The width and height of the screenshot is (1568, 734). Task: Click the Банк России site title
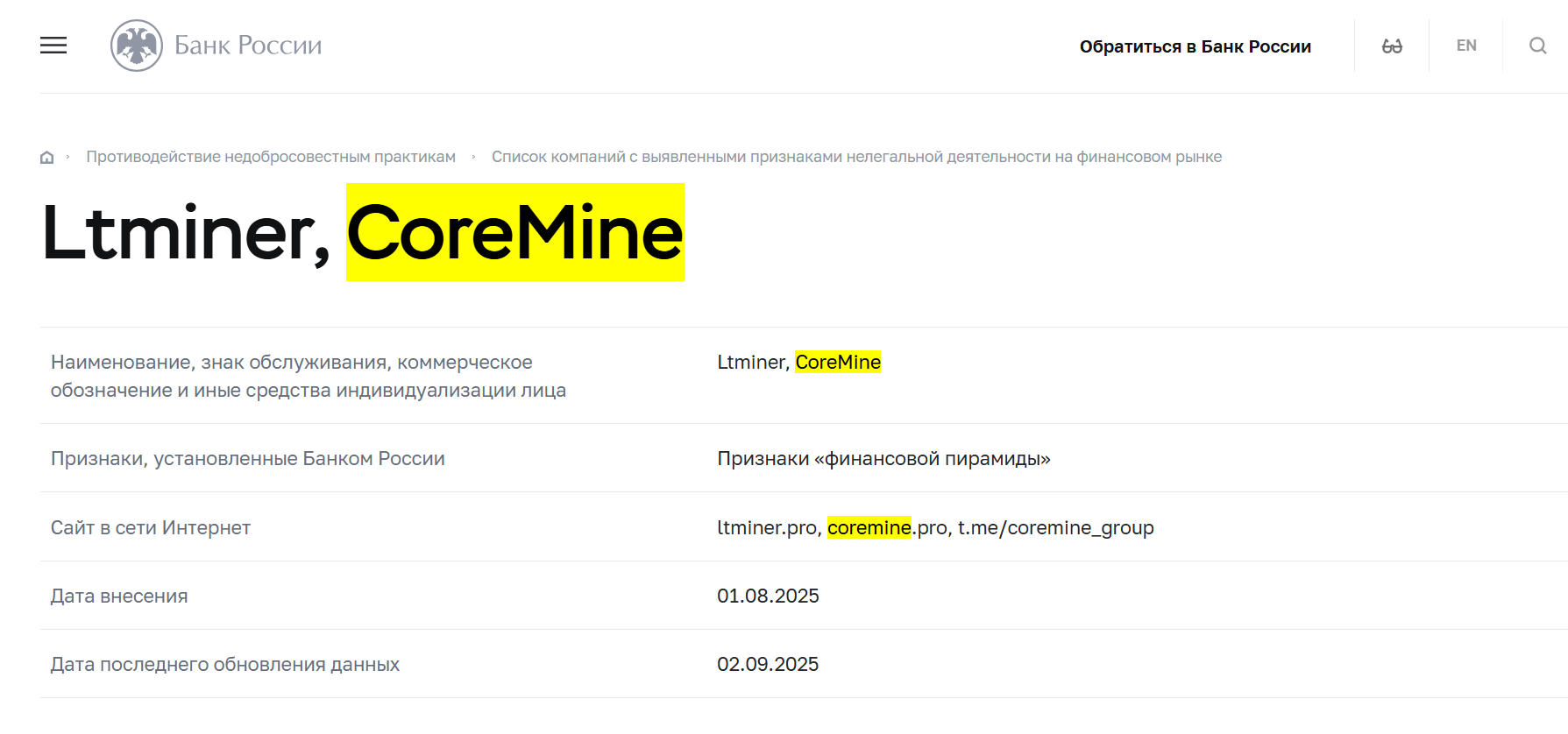tap(248, 46)
